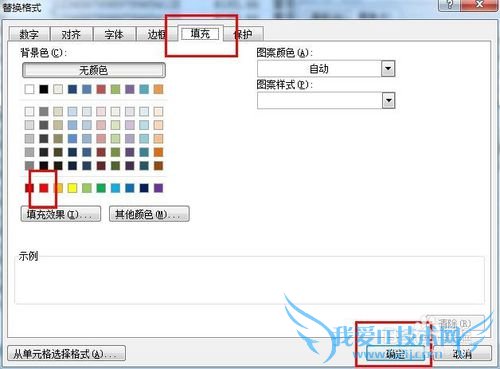Select darkest purple shade in theme grid
Viewport: 500px width, 369px height.
tap(130, 166)
